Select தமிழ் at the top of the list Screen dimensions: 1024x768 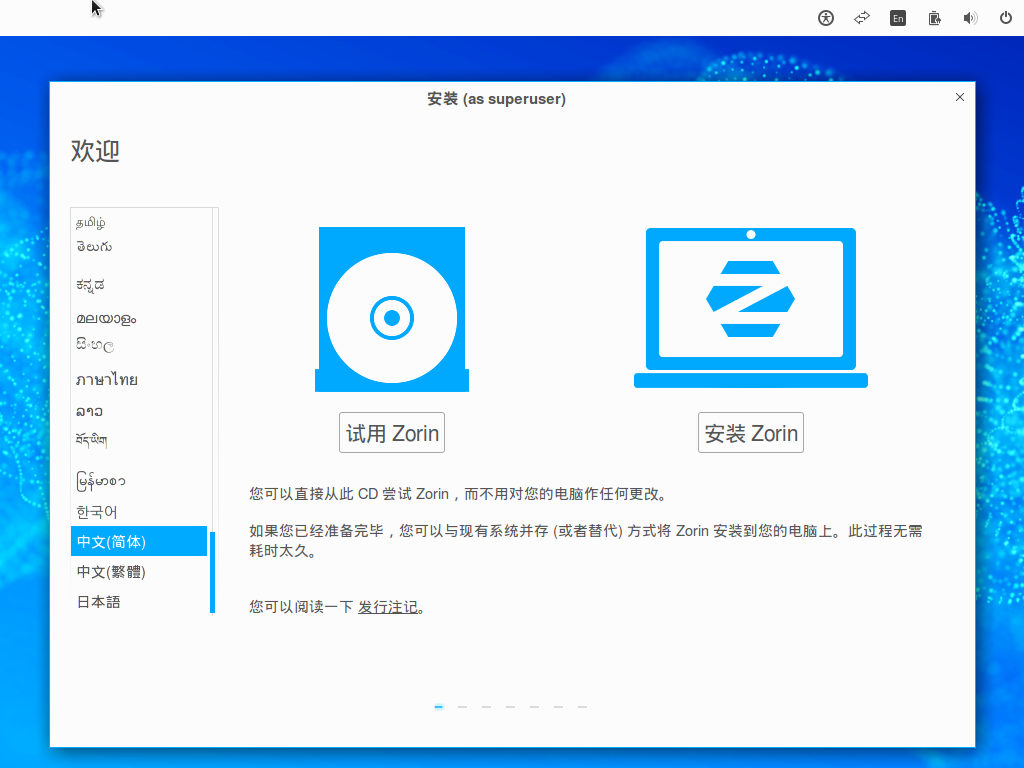(x=90, y=222)
